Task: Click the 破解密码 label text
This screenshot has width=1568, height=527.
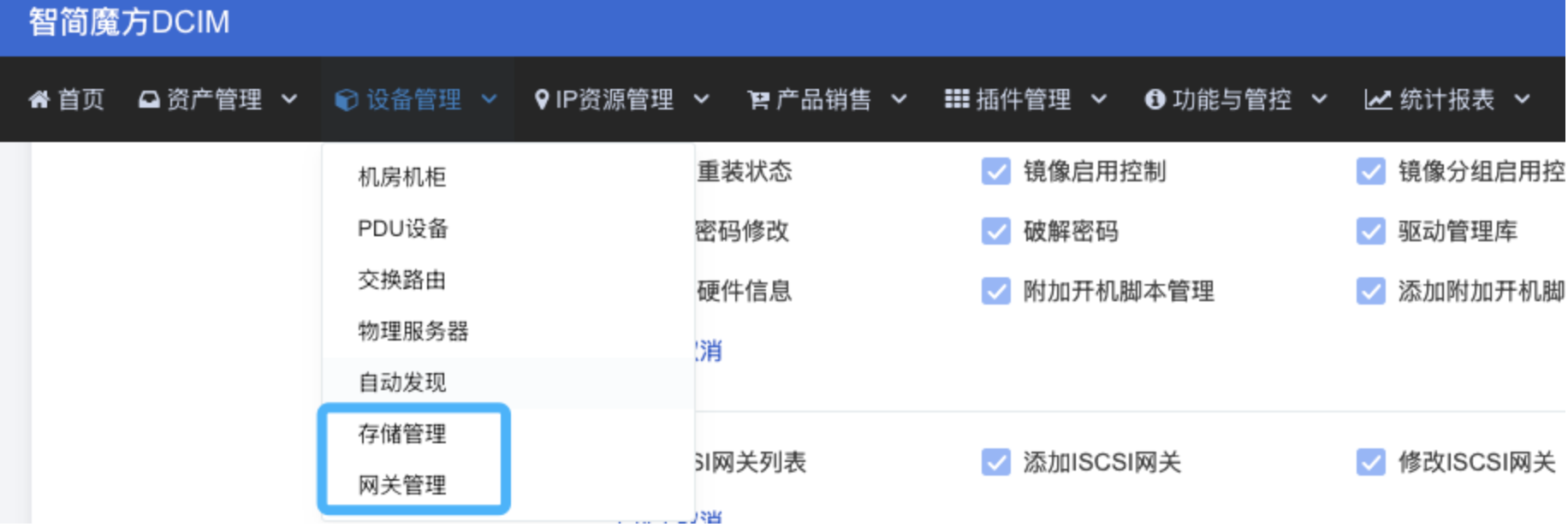Action: click(x=1071, y=231)
